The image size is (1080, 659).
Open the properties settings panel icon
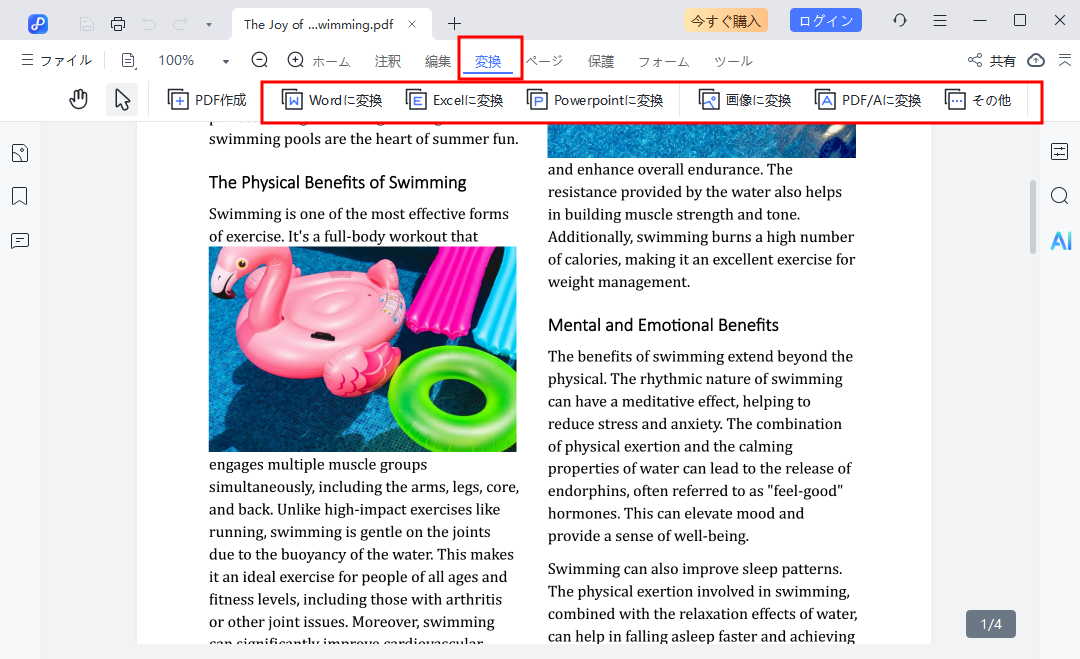[x=1060, y=152]
